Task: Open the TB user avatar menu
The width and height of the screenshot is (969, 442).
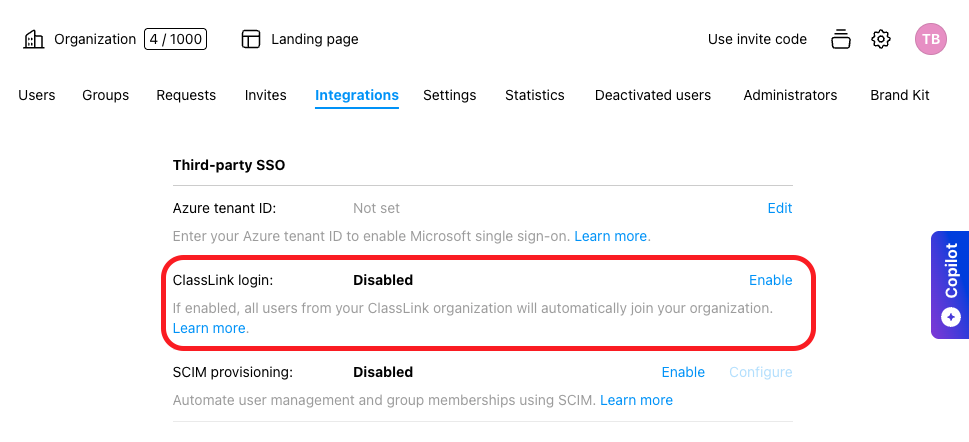Action: point(931,40)
